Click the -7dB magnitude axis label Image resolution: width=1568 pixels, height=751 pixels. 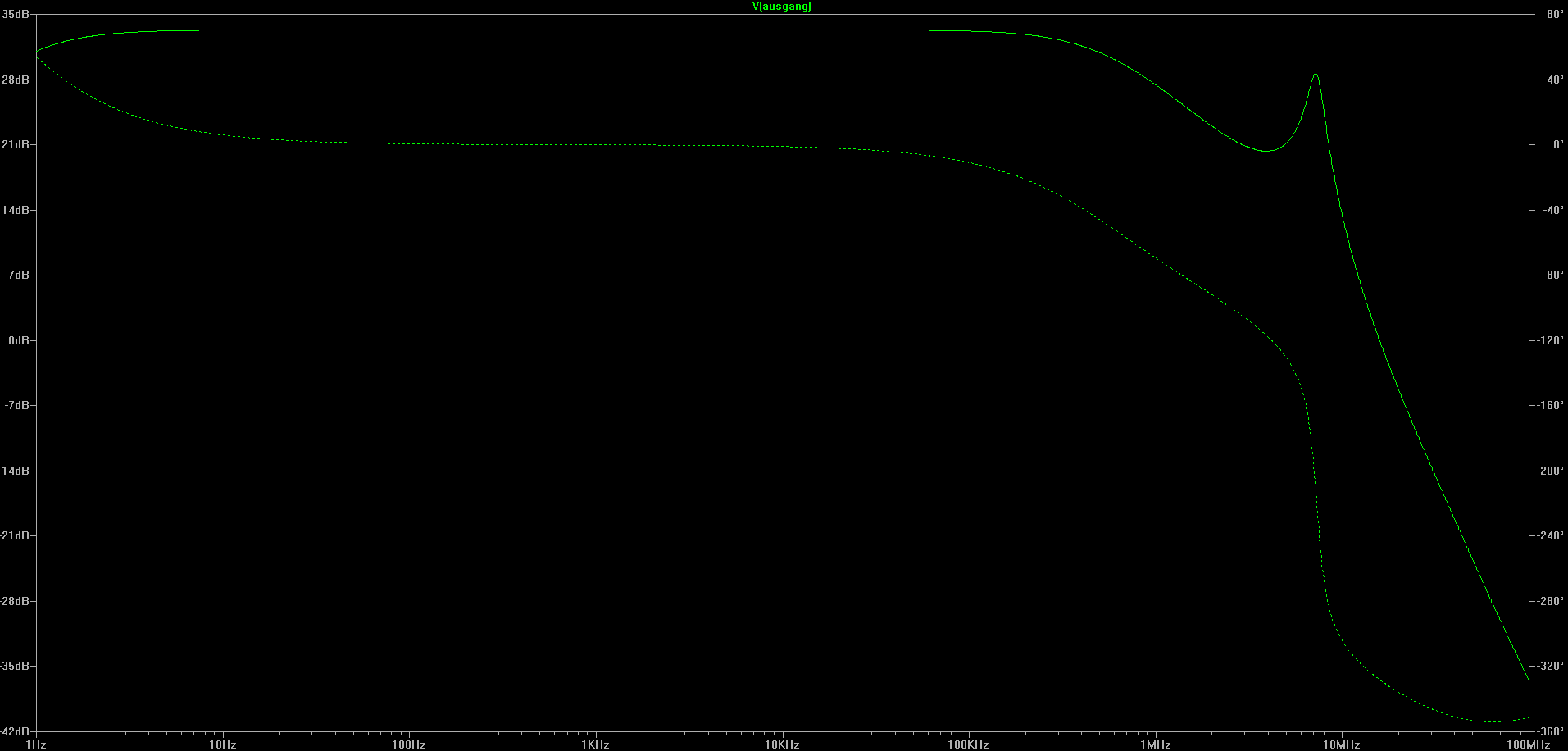pos(17,405)
